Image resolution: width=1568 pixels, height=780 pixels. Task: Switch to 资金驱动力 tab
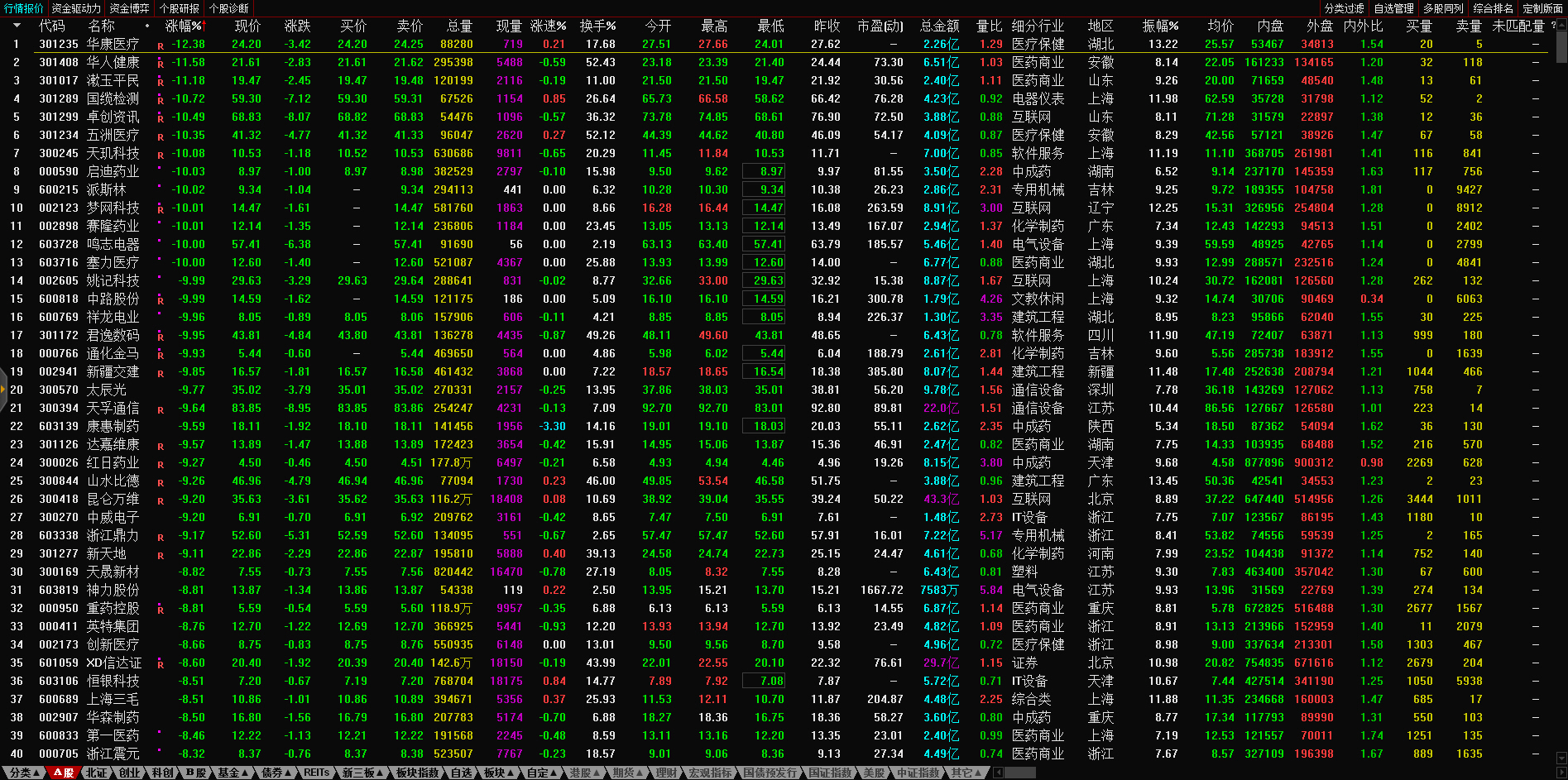pyautogui.click(x=76, y=8)
